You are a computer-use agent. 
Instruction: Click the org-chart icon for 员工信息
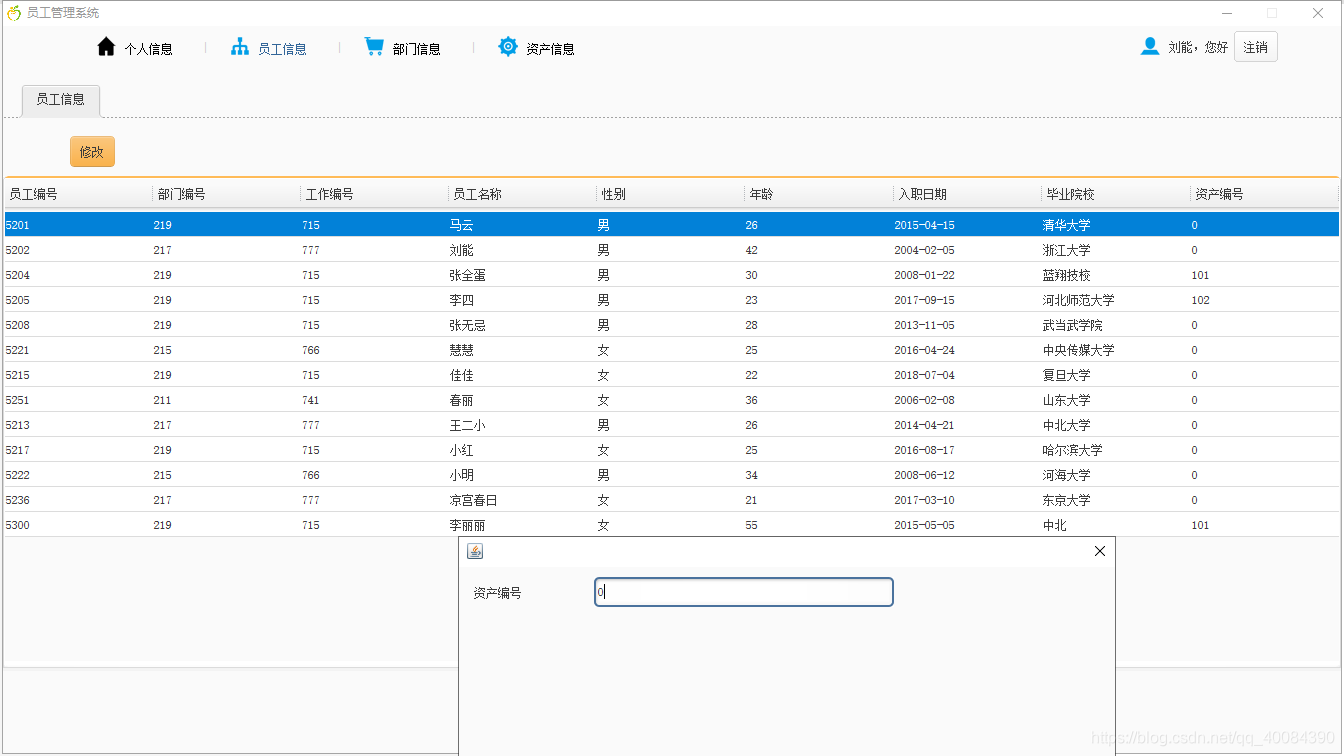(240, 47)
